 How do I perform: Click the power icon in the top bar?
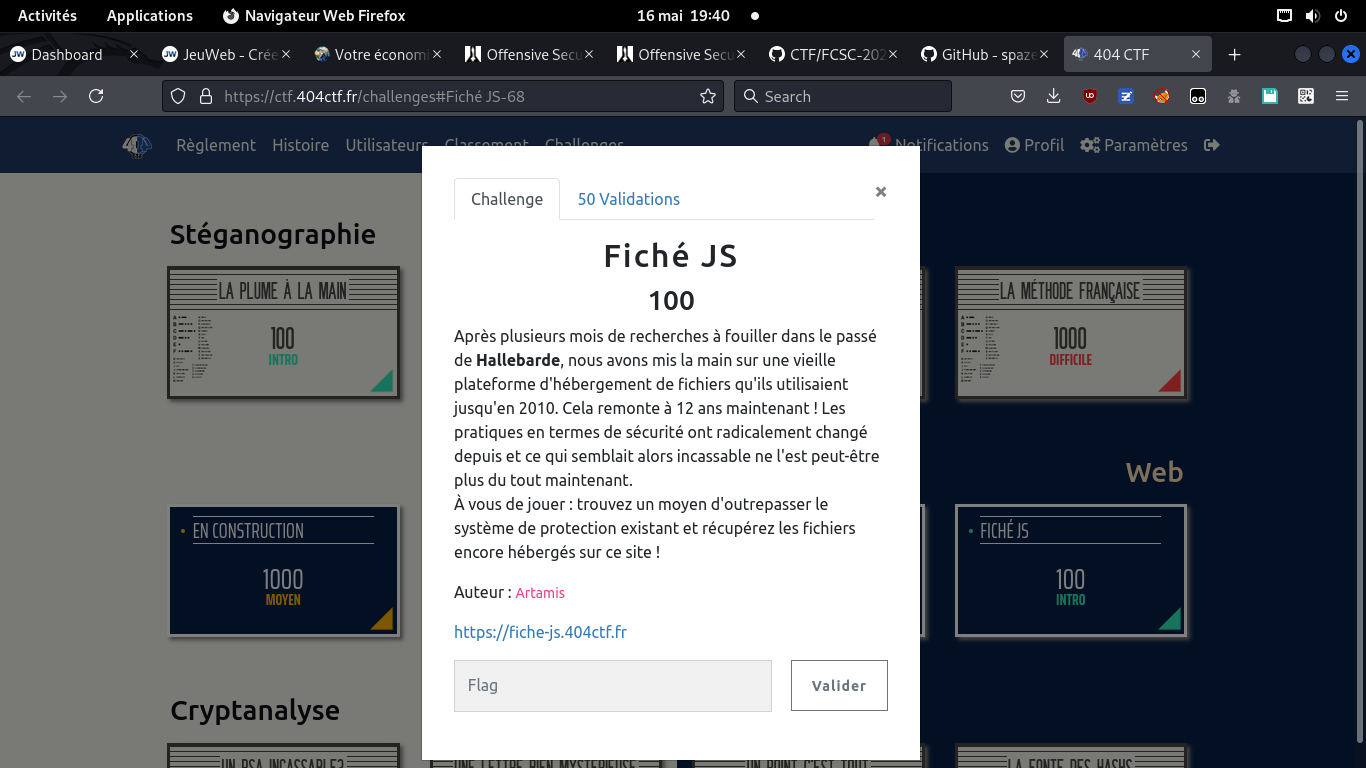[x=1340, y=16]
